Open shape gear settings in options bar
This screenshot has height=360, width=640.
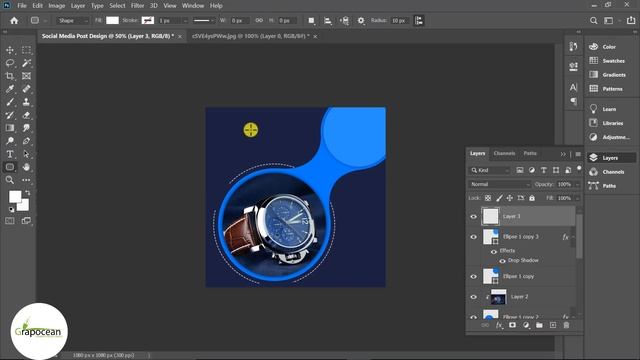click(x=361, y=20)
